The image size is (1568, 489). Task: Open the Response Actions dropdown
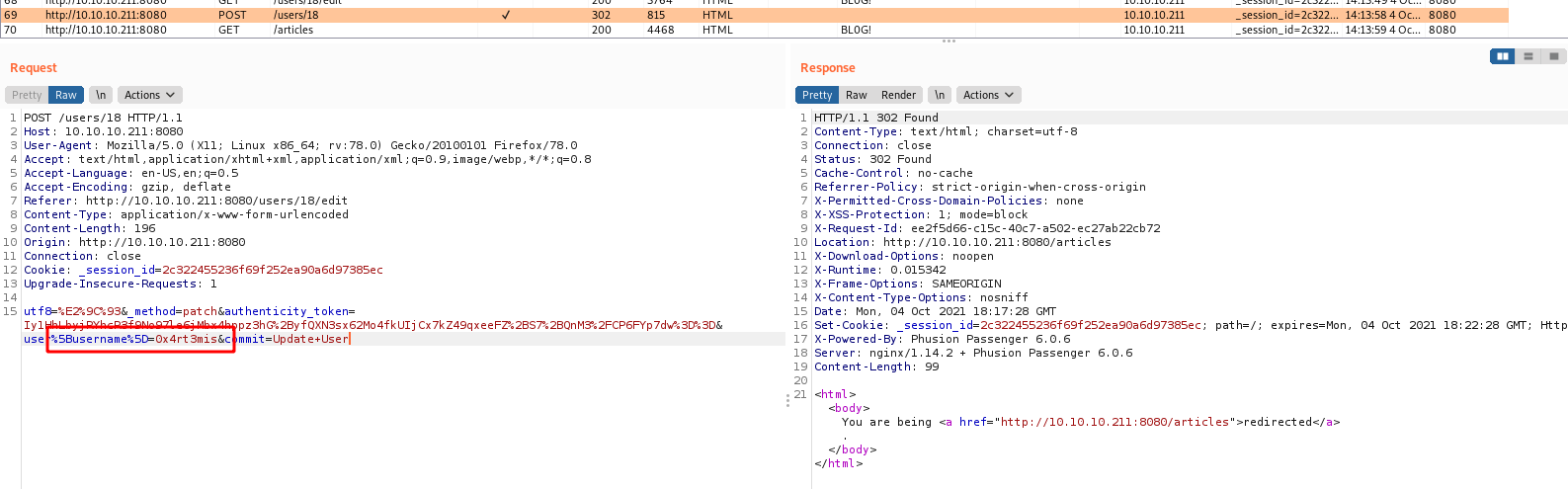pyautogui.click(x=988, y=95)
